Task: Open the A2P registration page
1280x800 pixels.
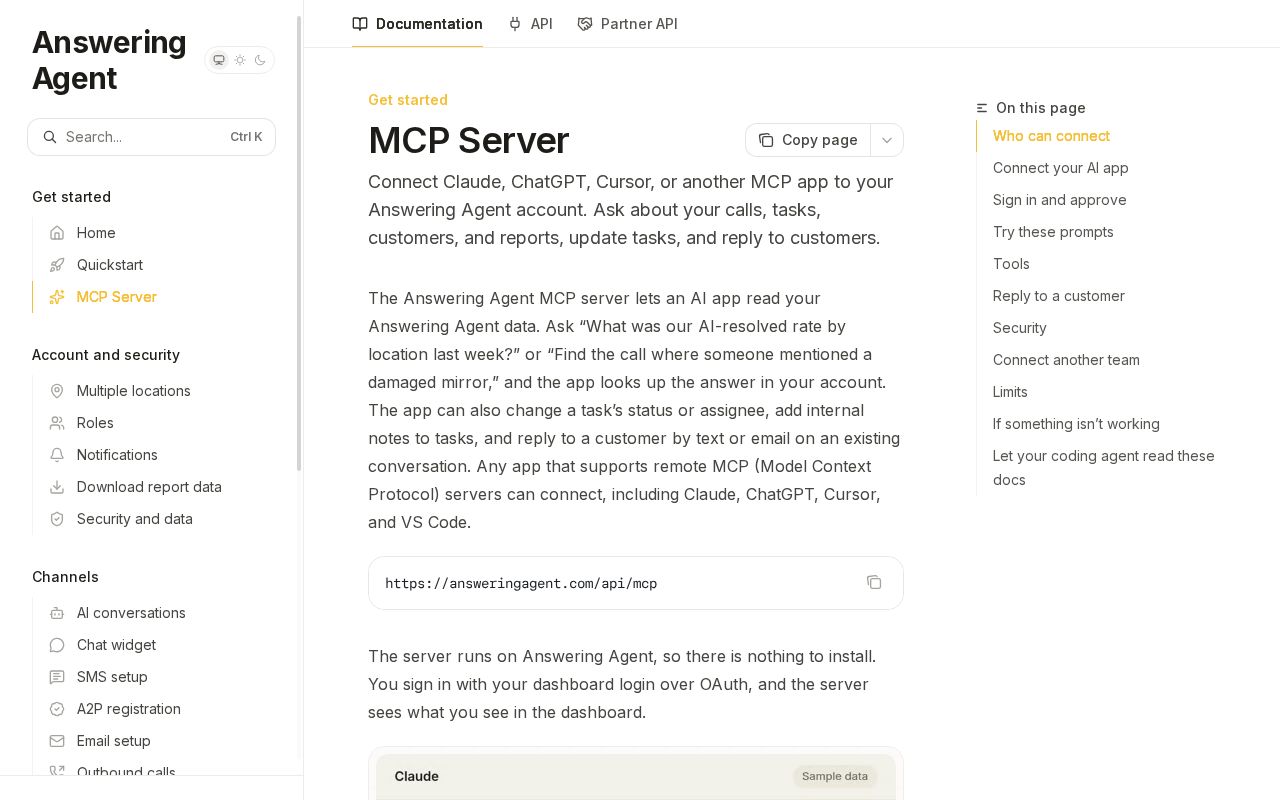Action: coord(155,709)
